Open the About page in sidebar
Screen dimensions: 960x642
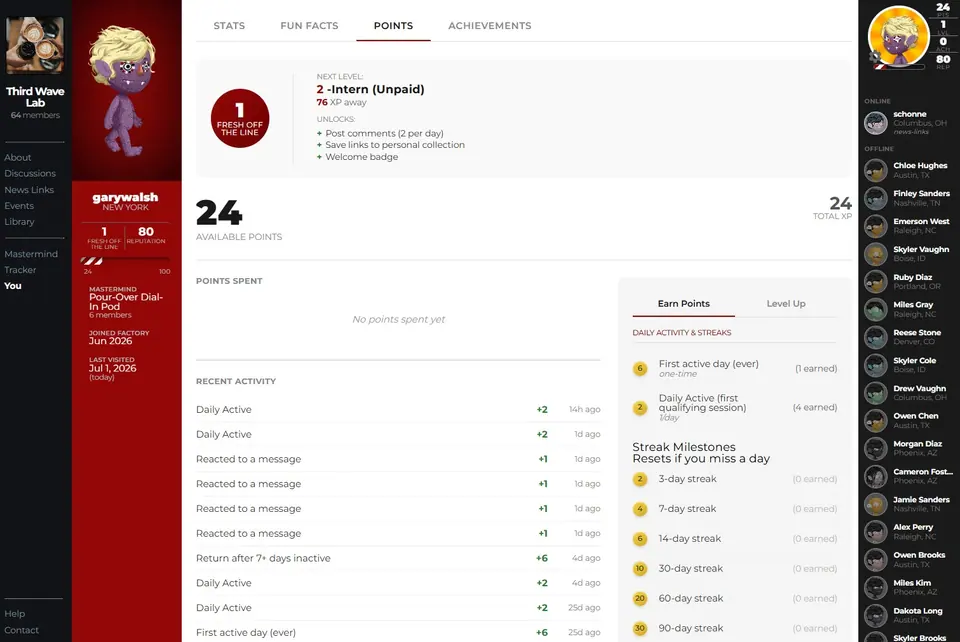click(x=18, y=157)
